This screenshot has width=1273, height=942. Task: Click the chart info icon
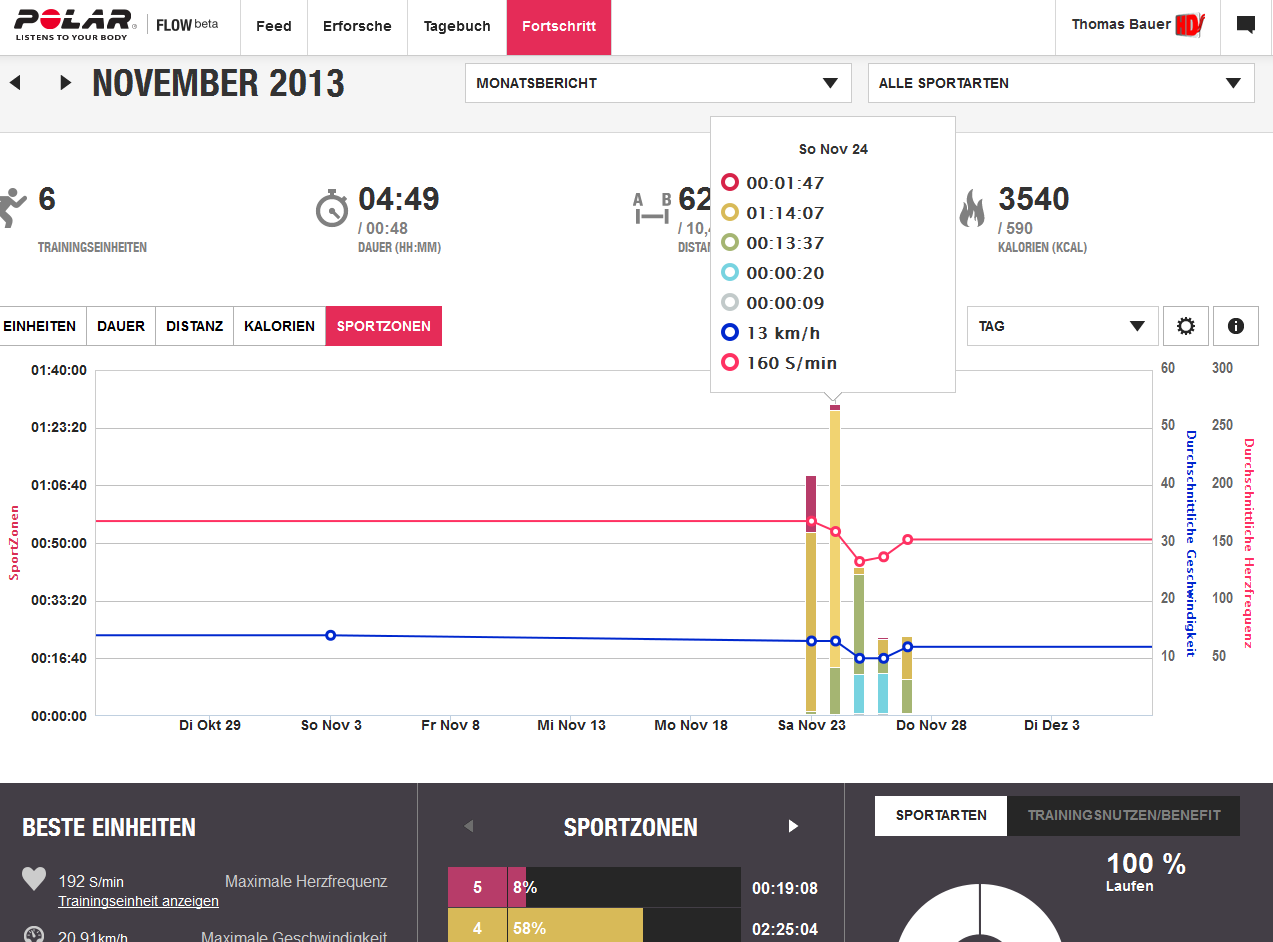[x=1235, y=326]
